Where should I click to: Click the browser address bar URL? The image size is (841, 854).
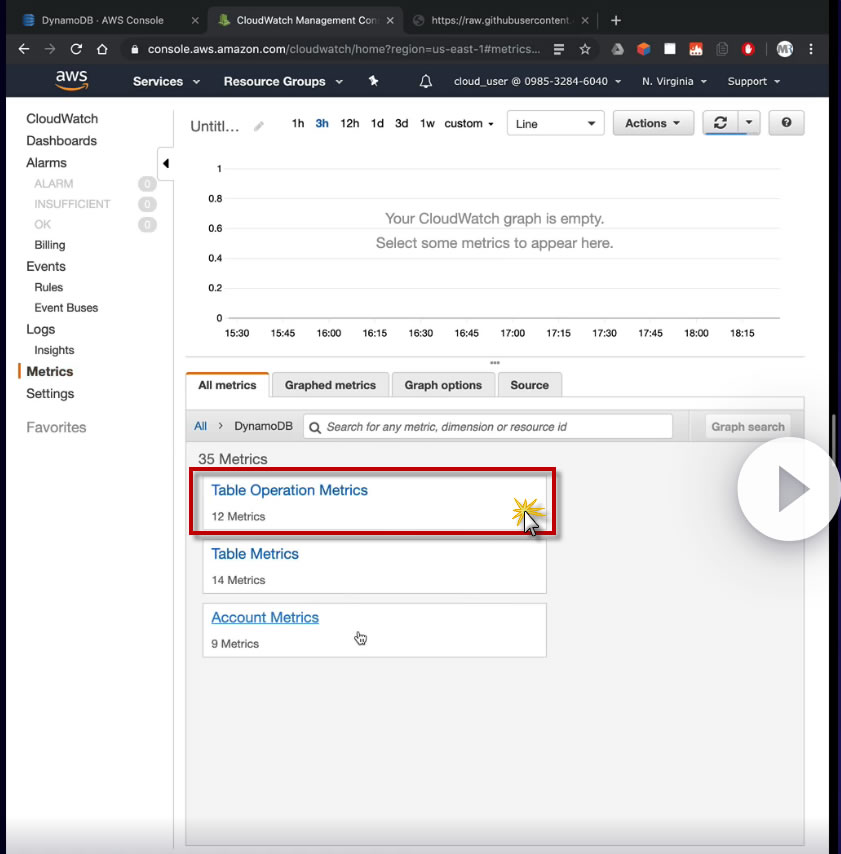(344, 50)
